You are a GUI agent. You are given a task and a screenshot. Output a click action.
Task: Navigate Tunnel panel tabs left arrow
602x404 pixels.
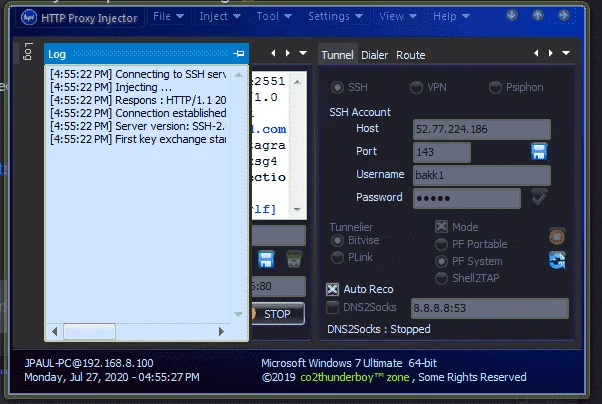(536, 53)
